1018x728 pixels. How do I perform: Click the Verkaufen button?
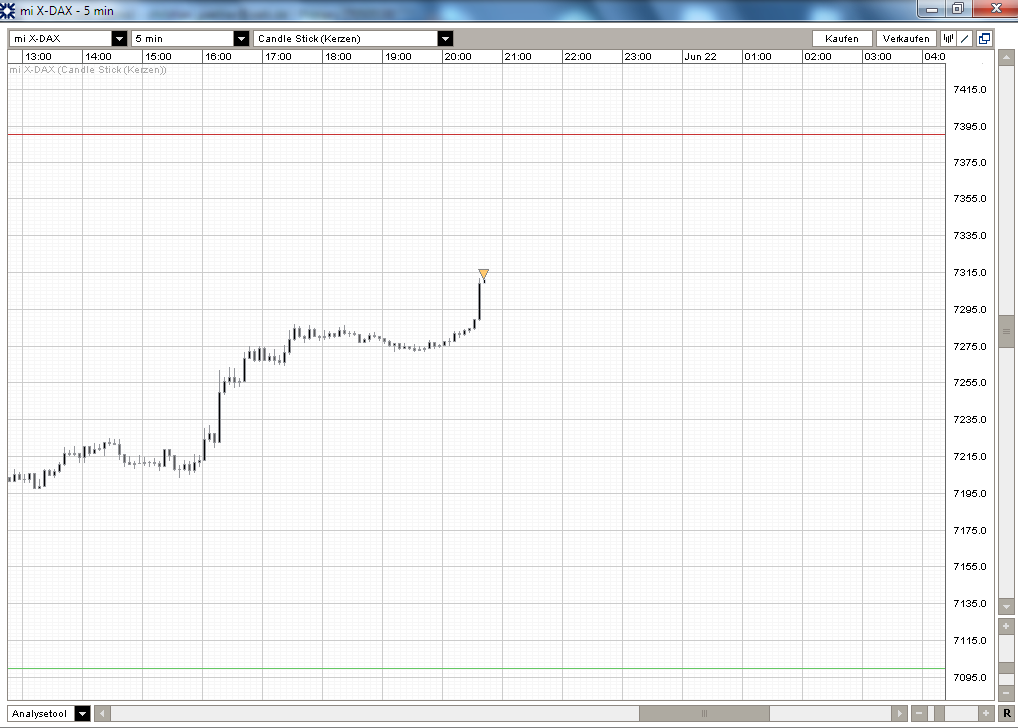coord(906,38)
